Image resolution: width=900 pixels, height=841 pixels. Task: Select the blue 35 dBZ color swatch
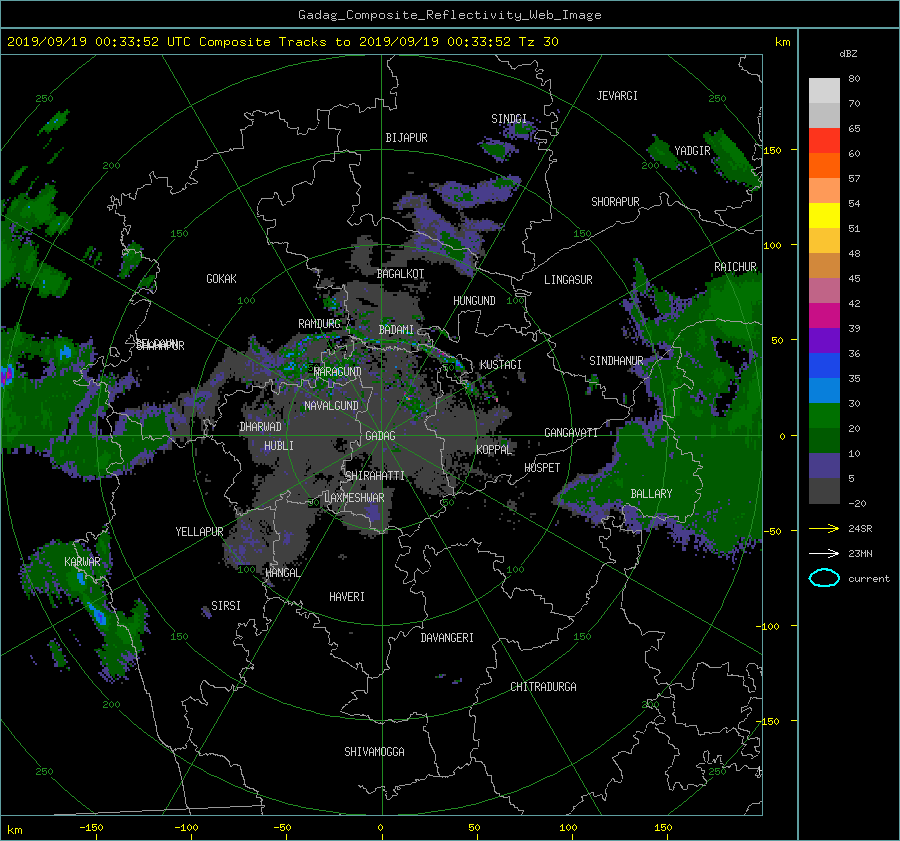point(824,366)
